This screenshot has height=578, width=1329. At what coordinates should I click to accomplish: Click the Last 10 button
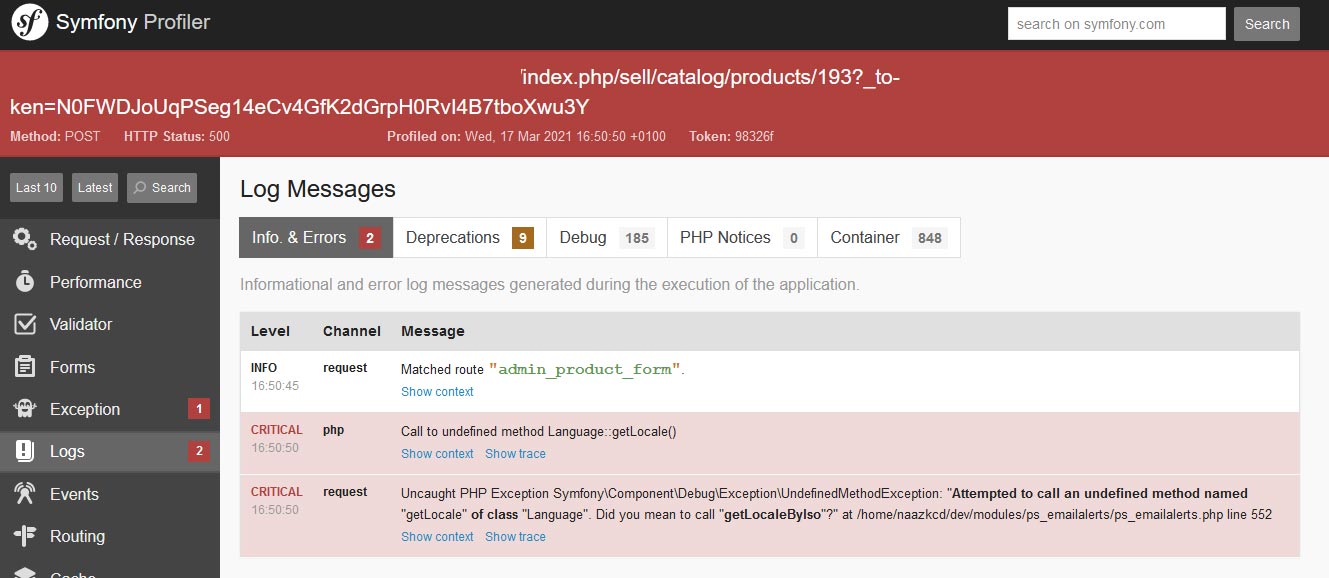[35, 187]
